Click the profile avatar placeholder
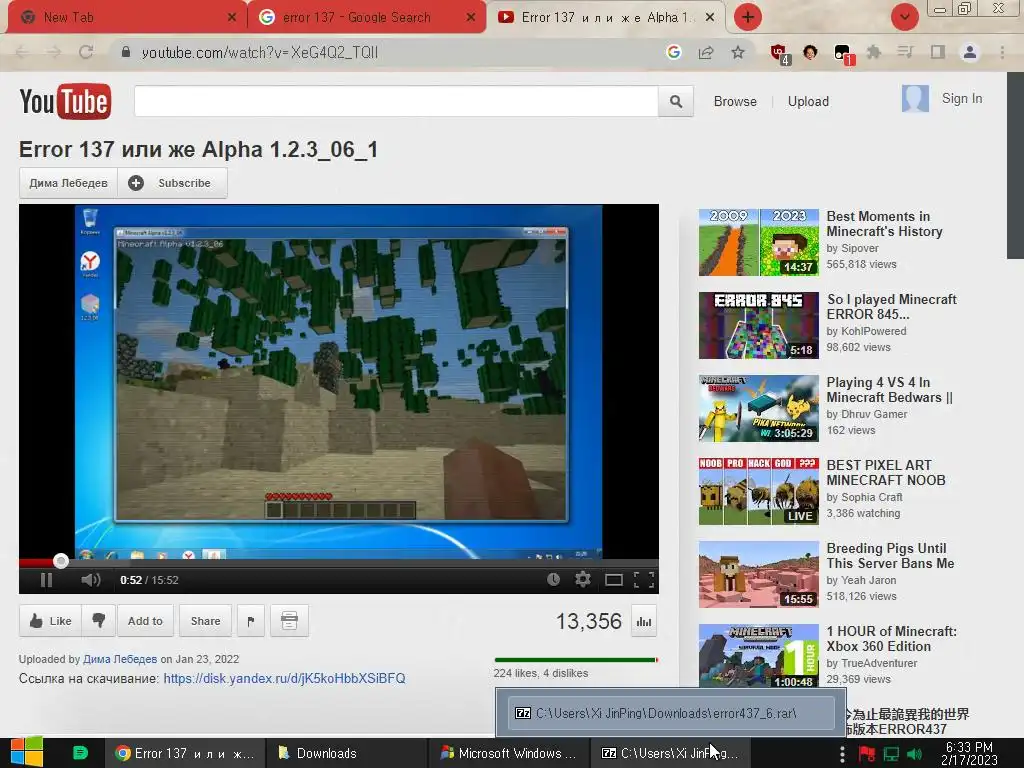Viewport: 1024px width, 768px height. (915, 99)
